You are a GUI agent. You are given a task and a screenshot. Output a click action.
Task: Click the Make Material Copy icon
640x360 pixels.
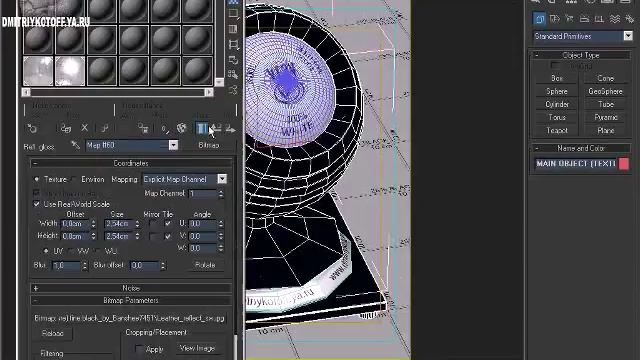coord(105,128)
